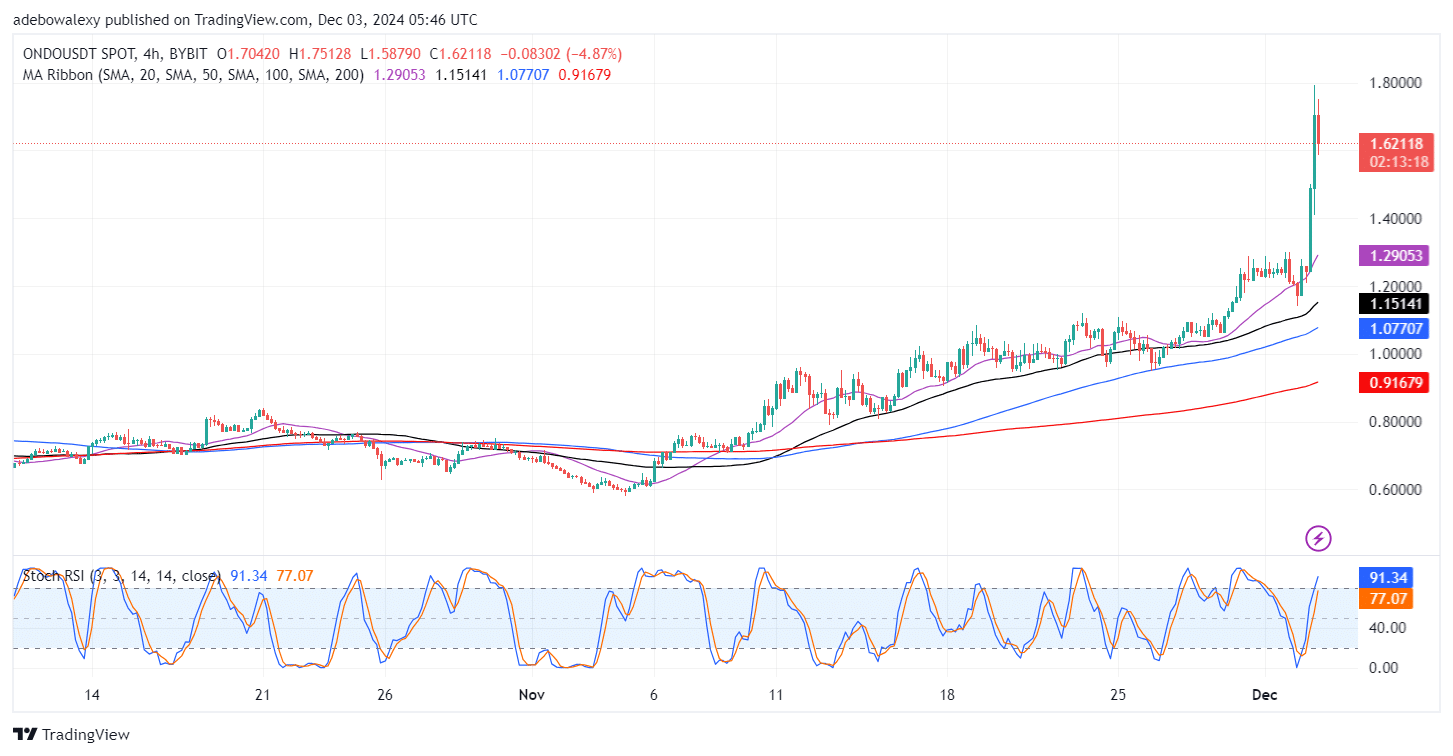Image resolution: width=1453 pixels, height=756 pixels.
Task: Click the countdown timer 02:13:18
Action: (x=1398, y=161)
